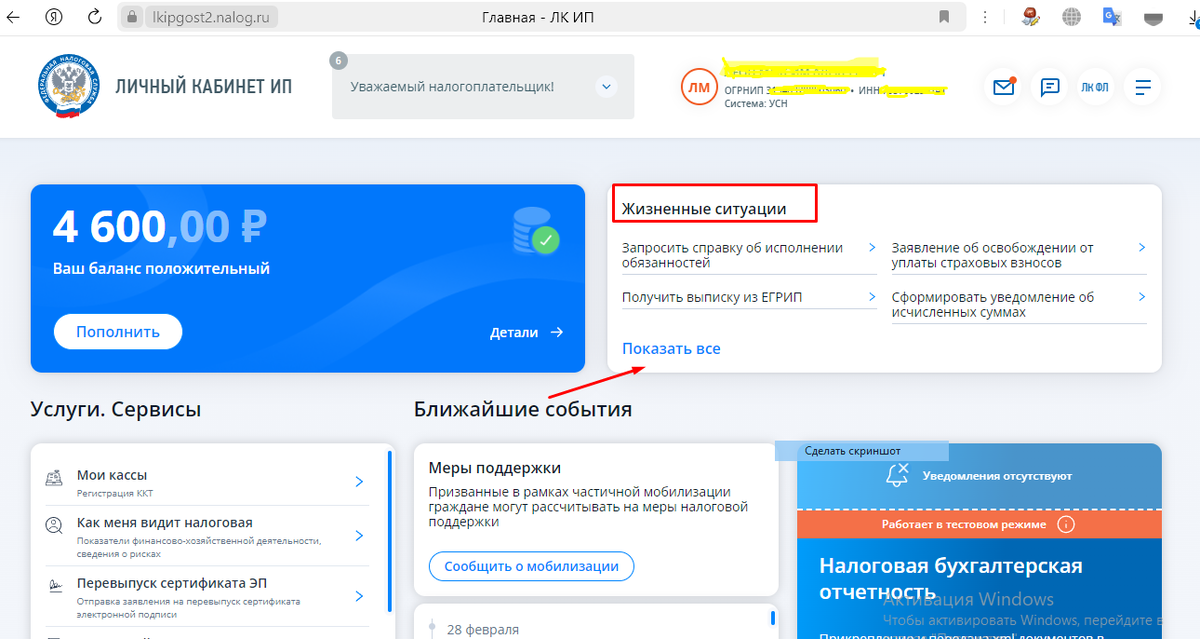
Task: Click the ЛИЧНЫЙ КАБИНЕТ ИП title
Action: click(x=204, y=86)
